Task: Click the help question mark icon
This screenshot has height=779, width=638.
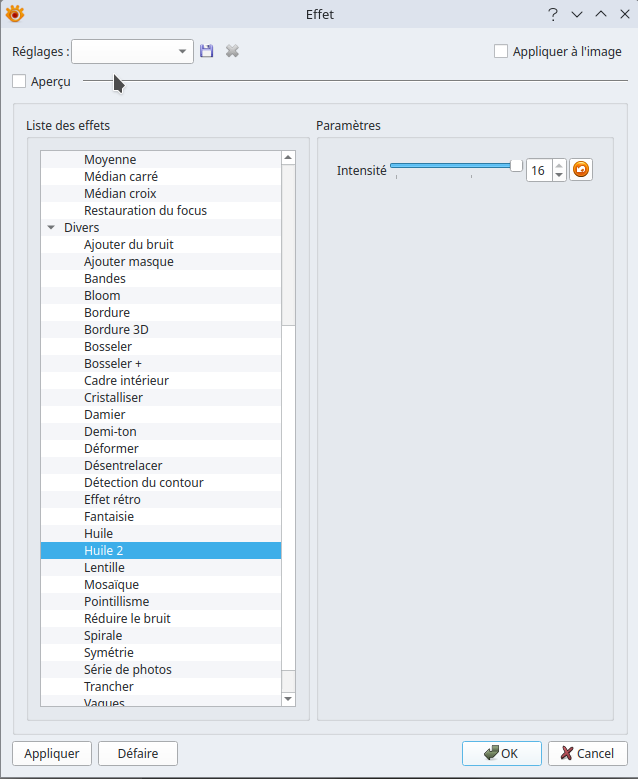Action: (552, 14)
